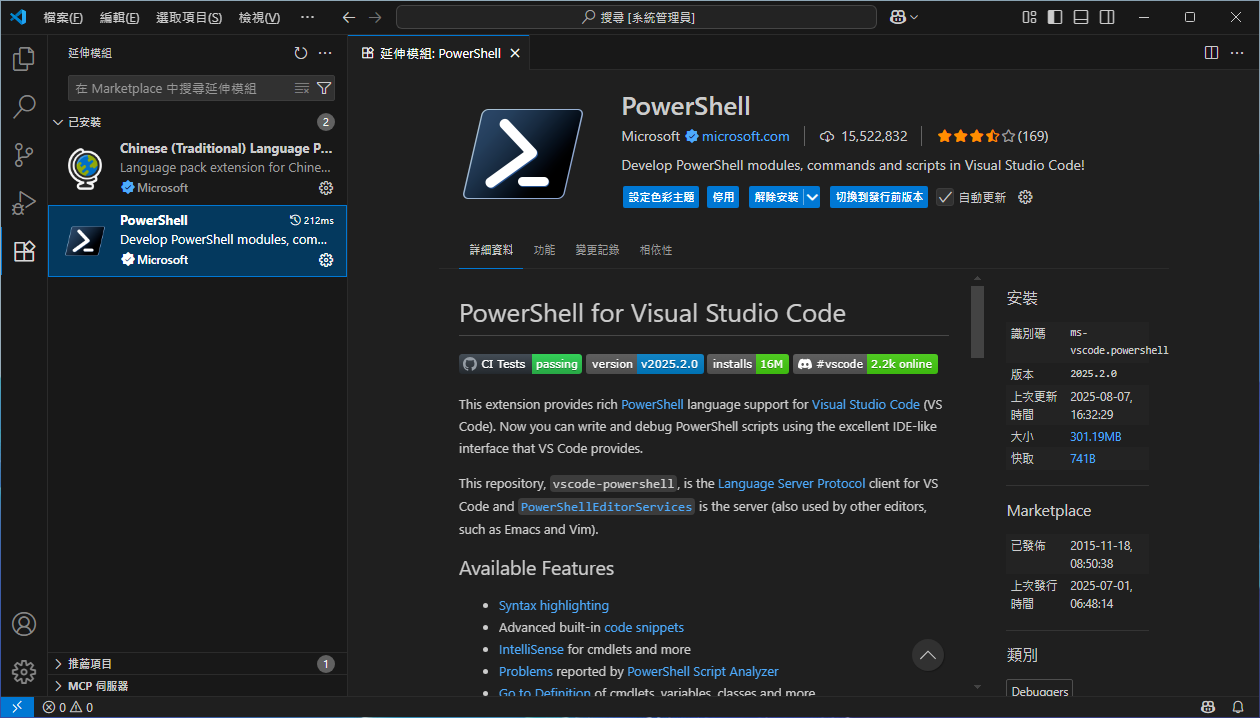Toggle the 自動更新 checkbox

[x=945, y=197]
